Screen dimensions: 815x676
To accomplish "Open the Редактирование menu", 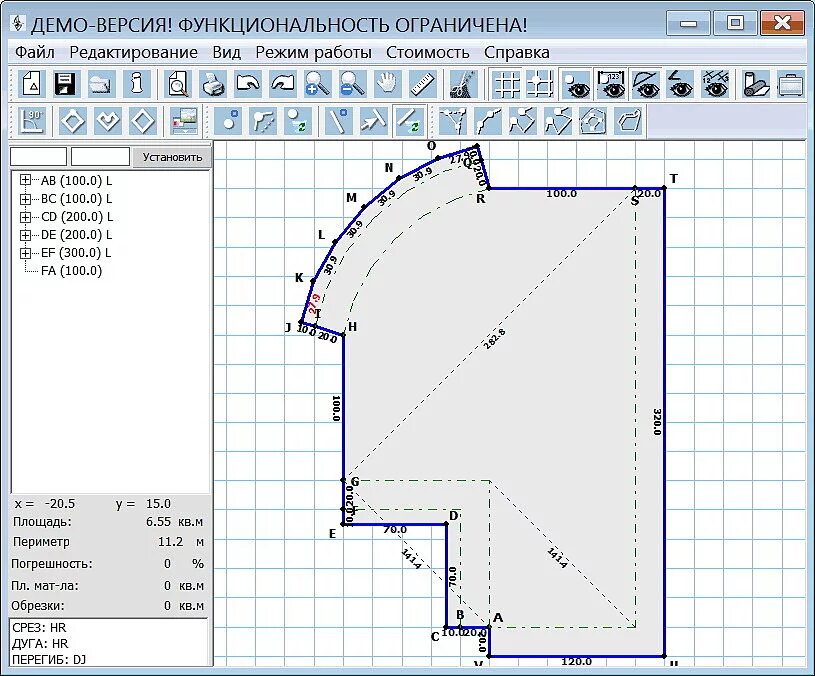I will point(134,52).
